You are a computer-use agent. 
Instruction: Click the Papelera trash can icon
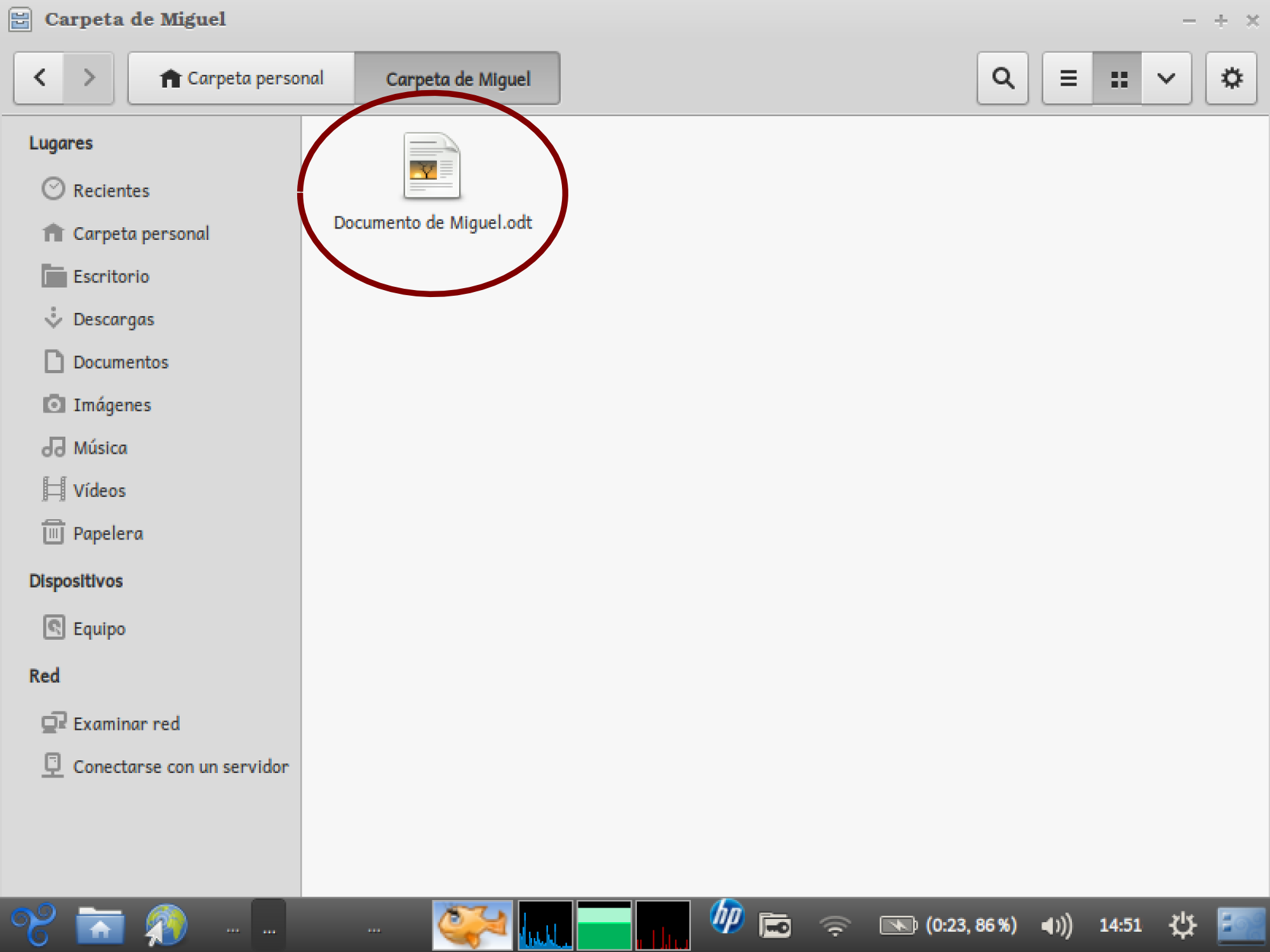click(x=53, y=532)
